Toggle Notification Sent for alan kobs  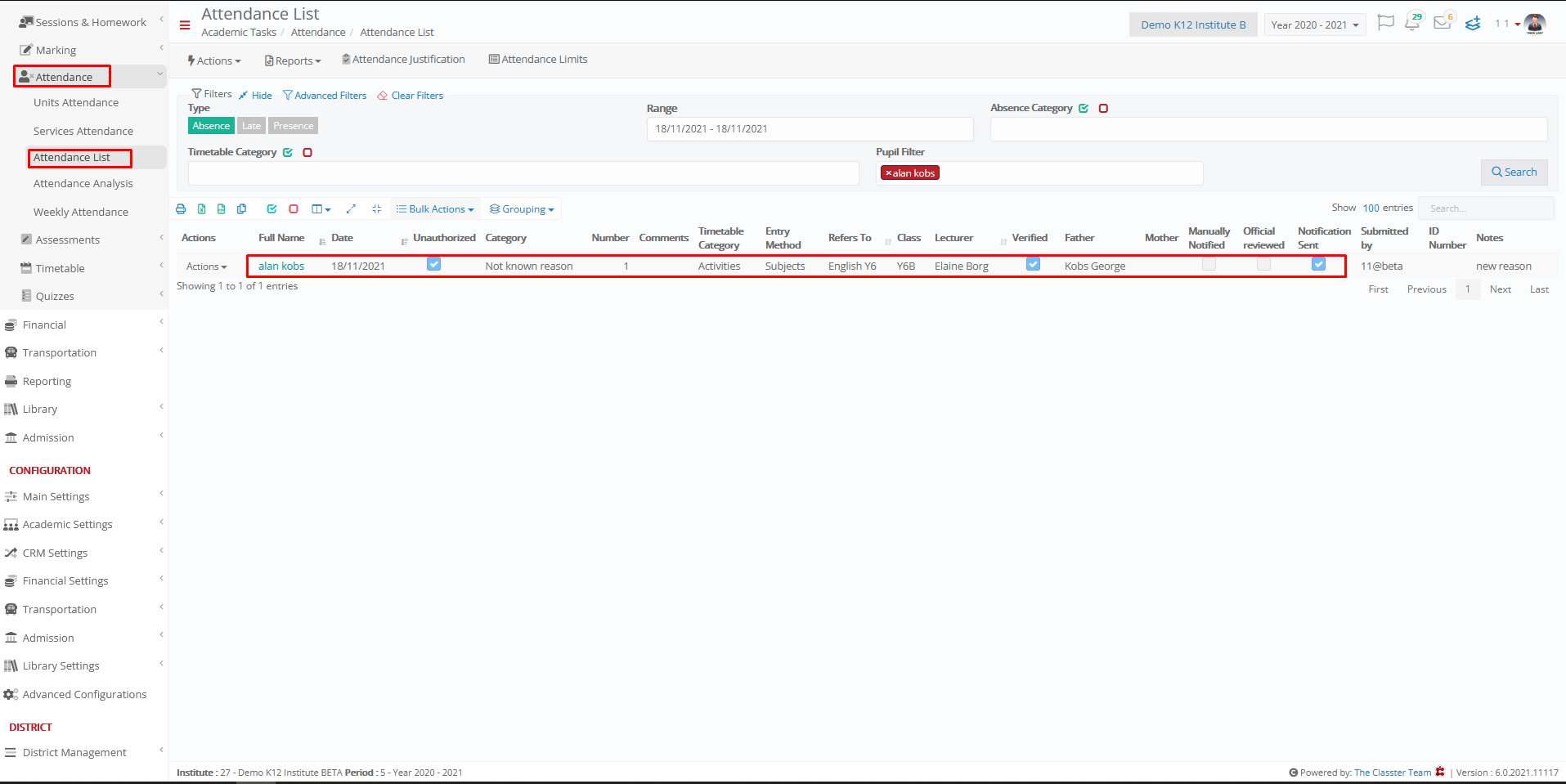coord(1318,264)
